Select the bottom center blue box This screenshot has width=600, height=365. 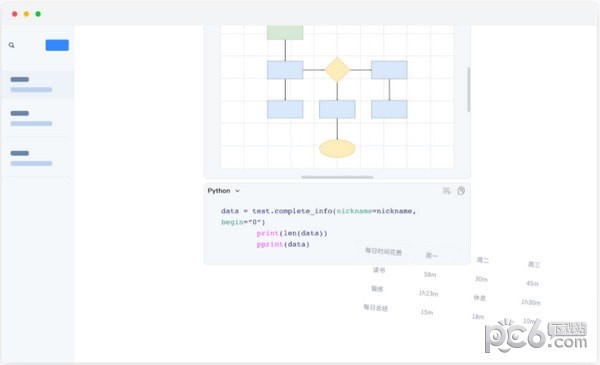(337, 109)
